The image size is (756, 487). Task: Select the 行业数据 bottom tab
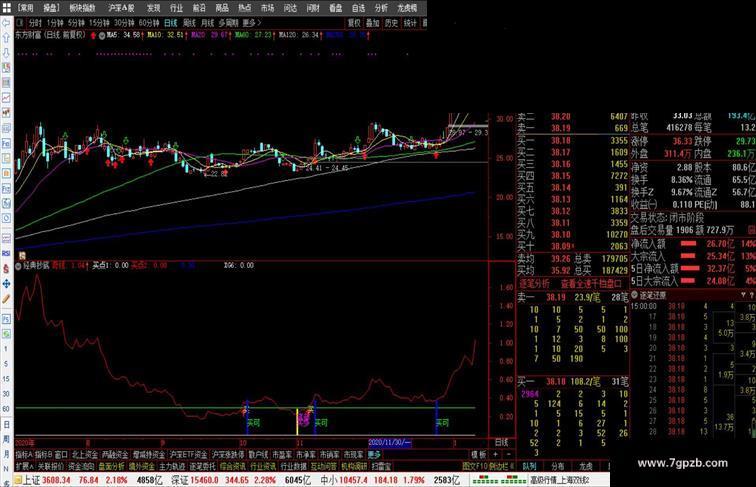click(294, 466)
